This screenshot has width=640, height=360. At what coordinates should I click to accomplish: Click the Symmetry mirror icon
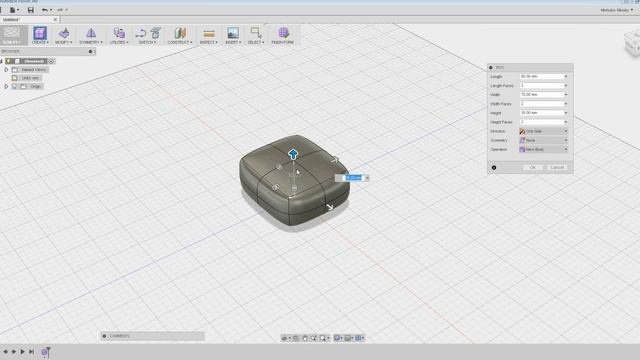(x=91, y=33)
